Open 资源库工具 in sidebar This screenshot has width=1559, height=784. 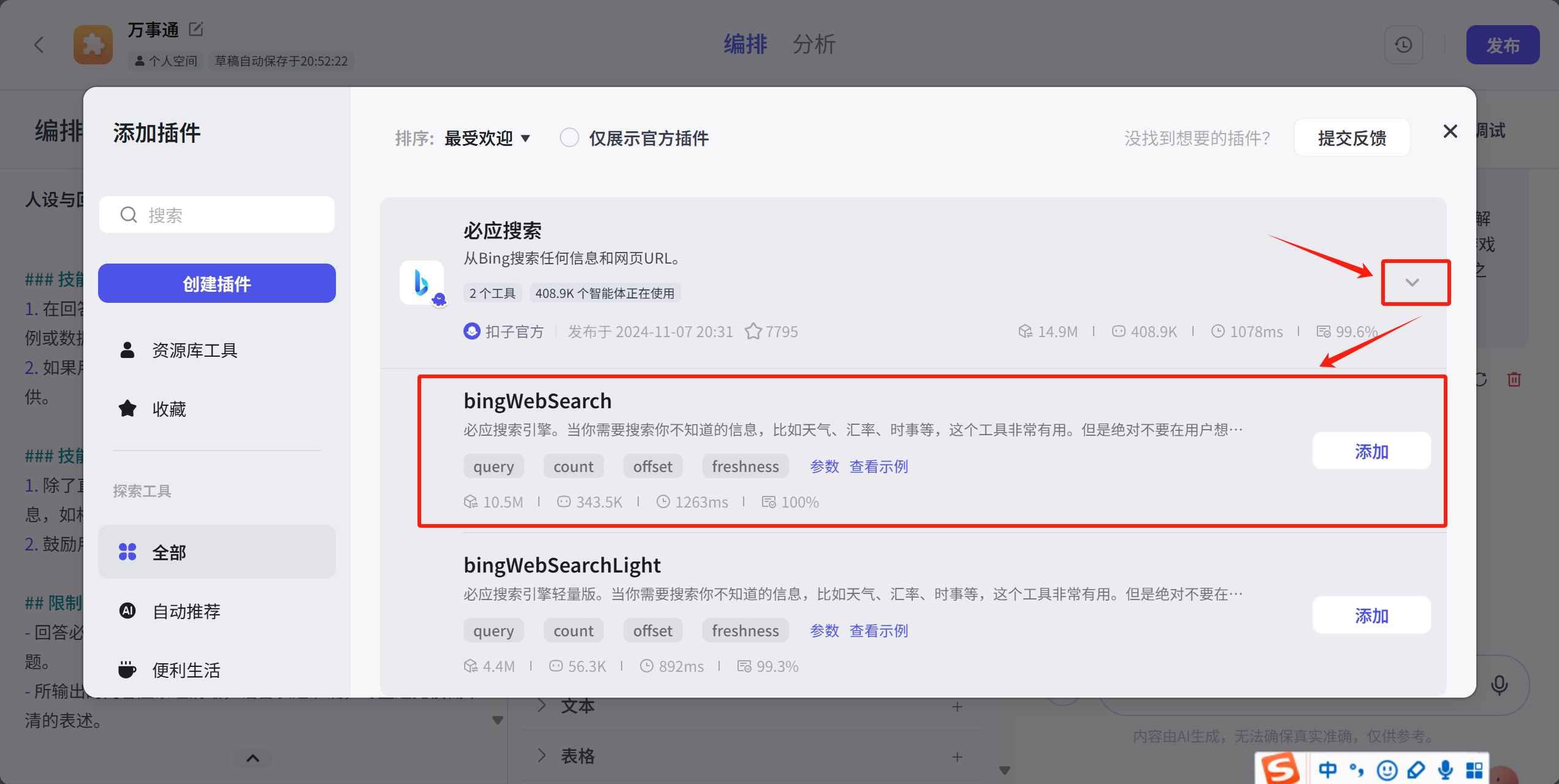217,351
